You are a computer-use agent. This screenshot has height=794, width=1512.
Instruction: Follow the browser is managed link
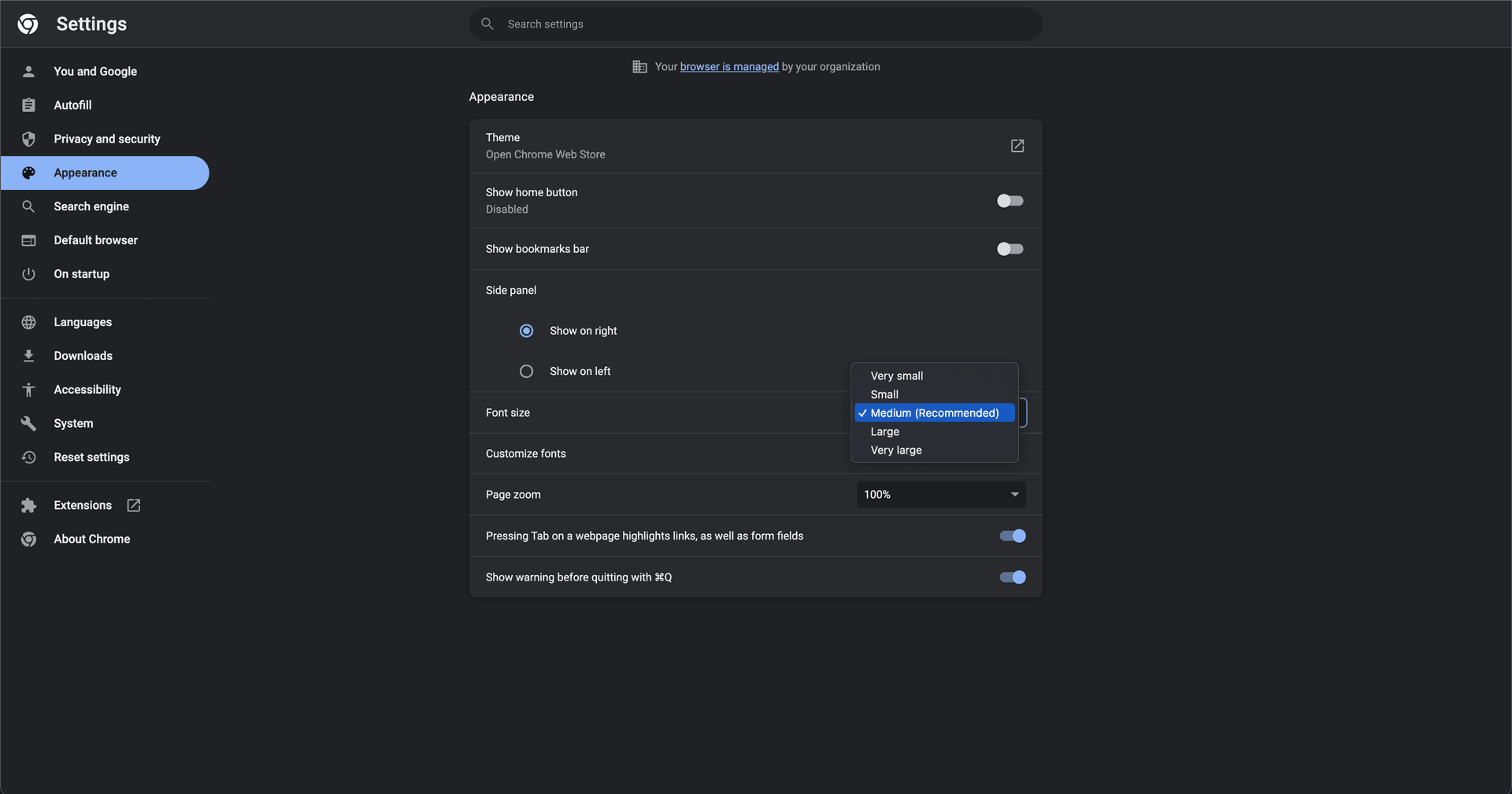pyautogui.click(x=728, y=67)
